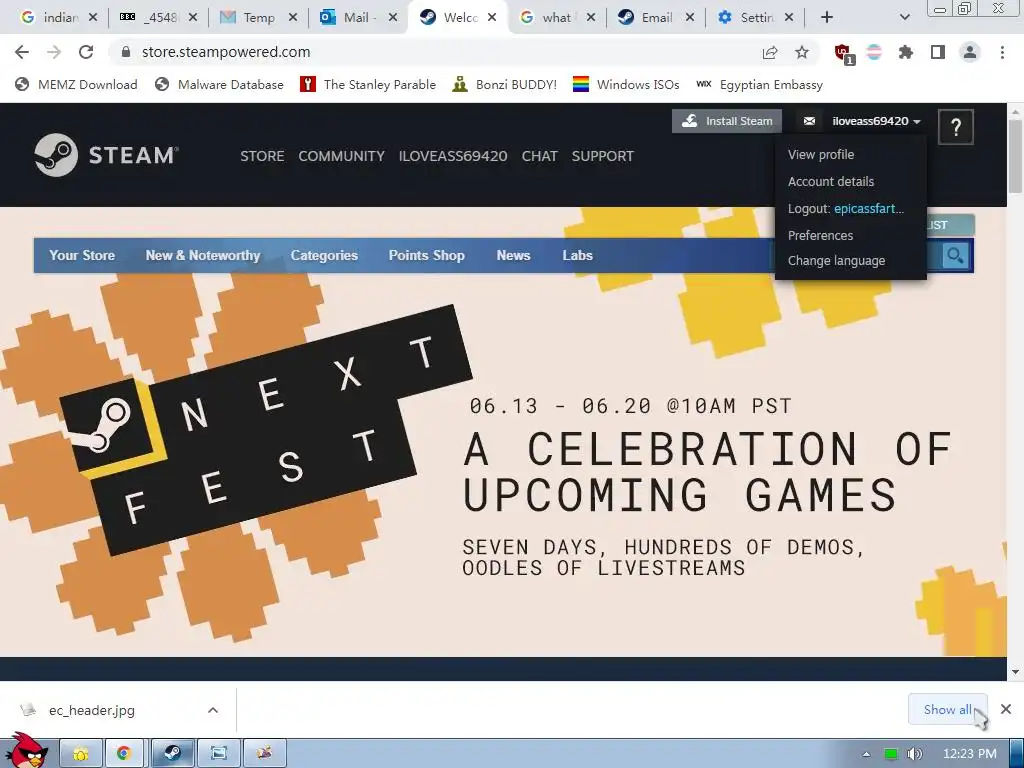The image size is (1024, 768).
Task: Share this page via share icon
Action: 770,52
